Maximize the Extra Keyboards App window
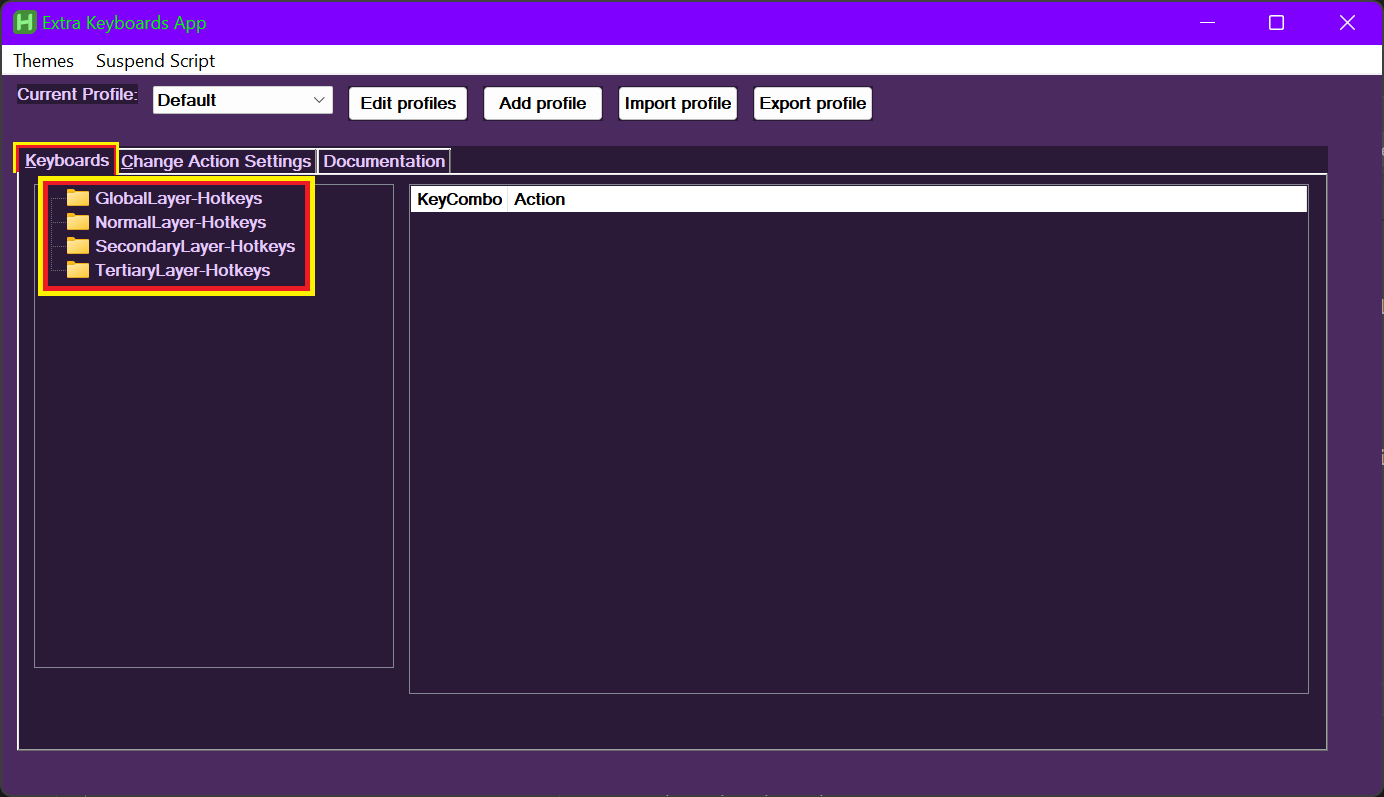This screenshot has width=1384, height=797. [1276, 23]
